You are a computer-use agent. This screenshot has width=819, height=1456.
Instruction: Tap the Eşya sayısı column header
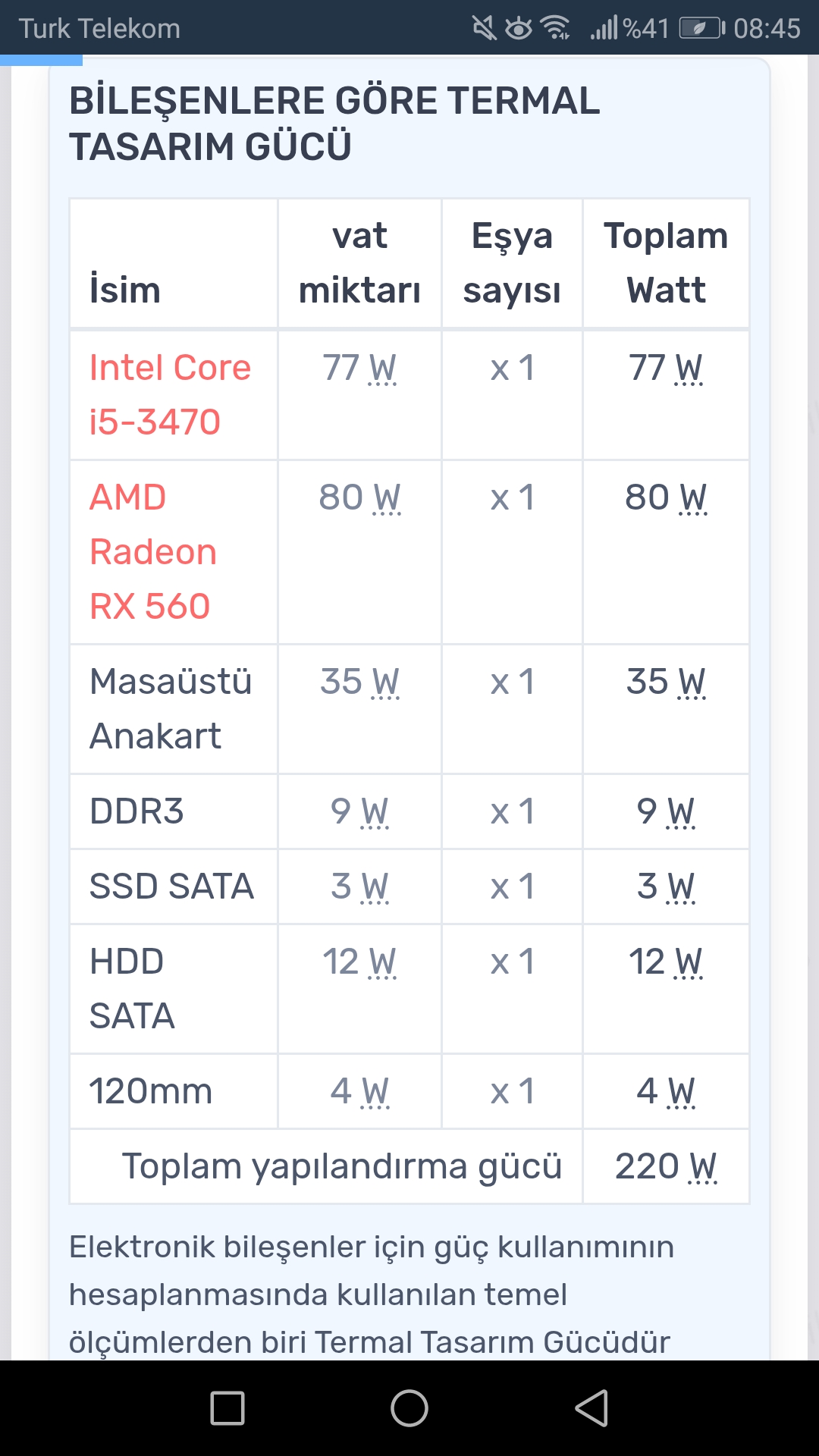tap(512, 263)
